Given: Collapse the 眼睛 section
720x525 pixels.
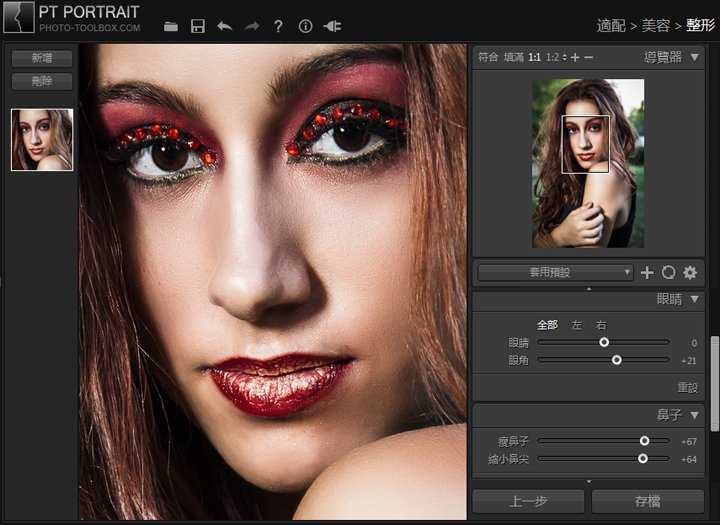Looking at the screenshot, I should coord(694,300).
